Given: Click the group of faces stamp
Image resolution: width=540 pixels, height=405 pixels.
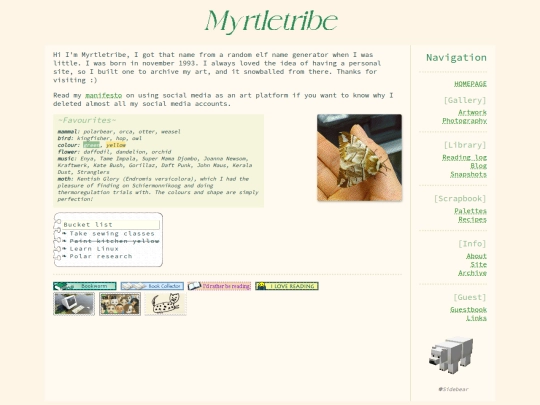Looking at the screenshot, I should tap(120, 304).
